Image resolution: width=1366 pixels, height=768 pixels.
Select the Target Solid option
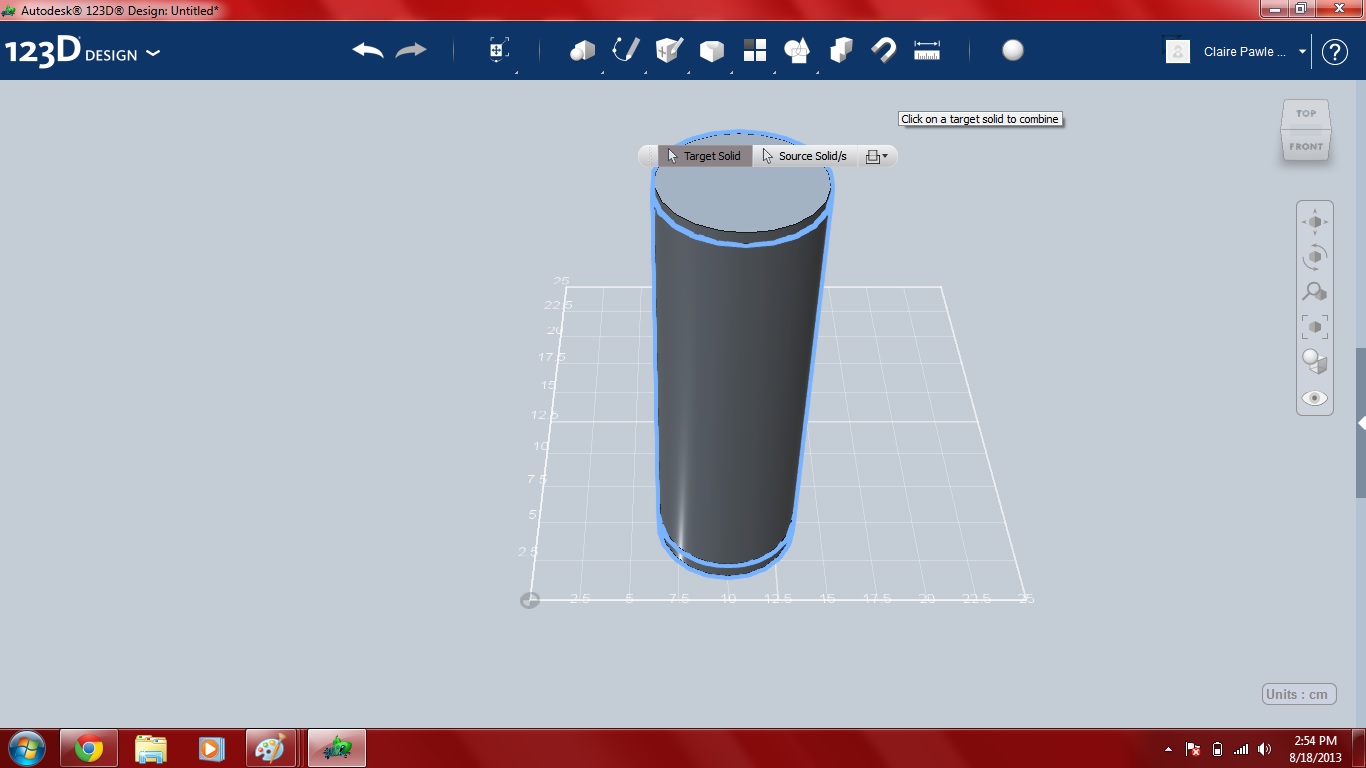705,156
